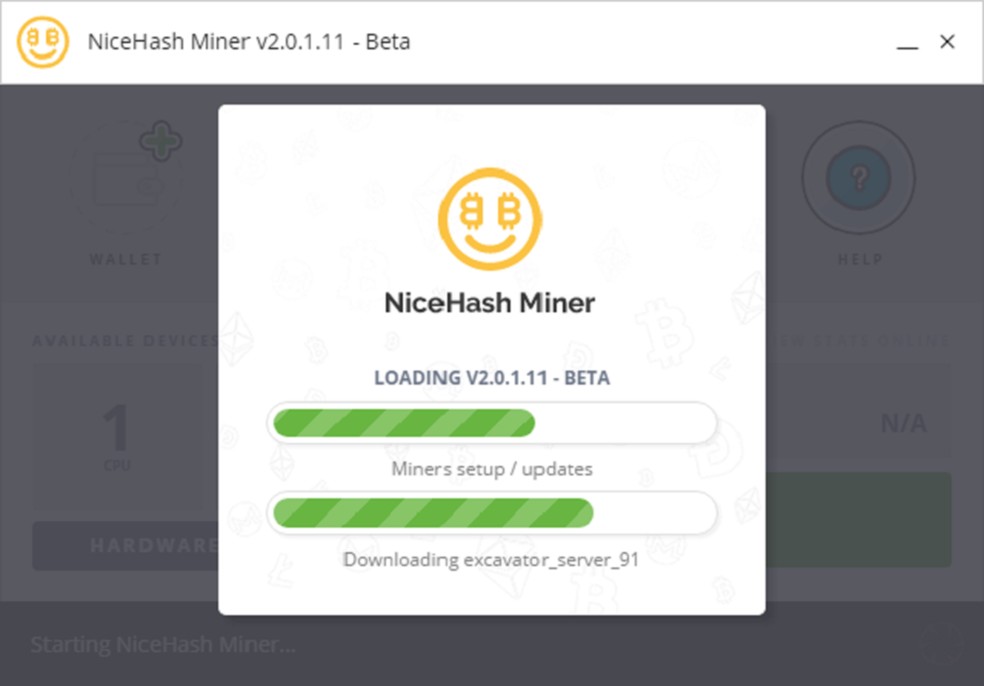The image size is (984, 686).
Task: Click the dimmed green start button
Action: coord(858,520)
